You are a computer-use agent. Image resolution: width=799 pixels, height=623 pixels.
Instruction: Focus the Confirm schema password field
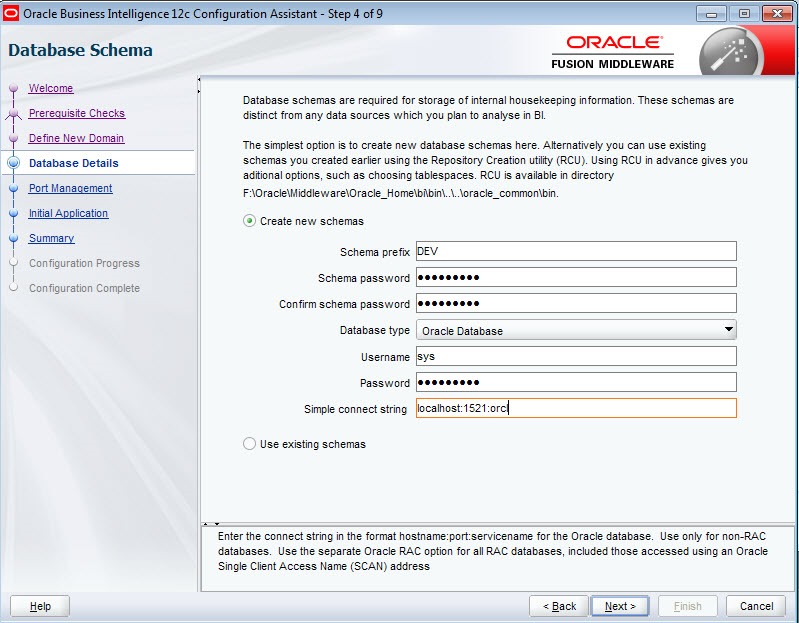[x=576, y=303]
